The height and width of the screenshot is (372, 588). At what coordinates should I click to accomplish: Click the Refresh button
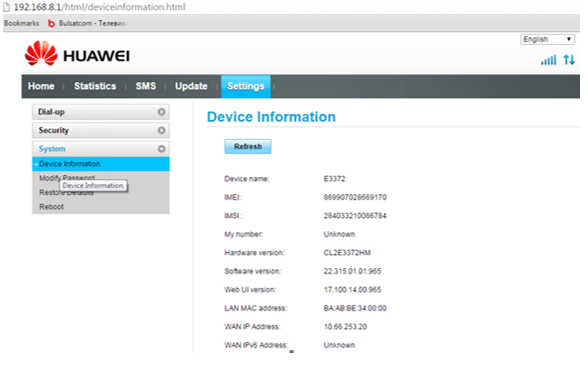(248, 146)
